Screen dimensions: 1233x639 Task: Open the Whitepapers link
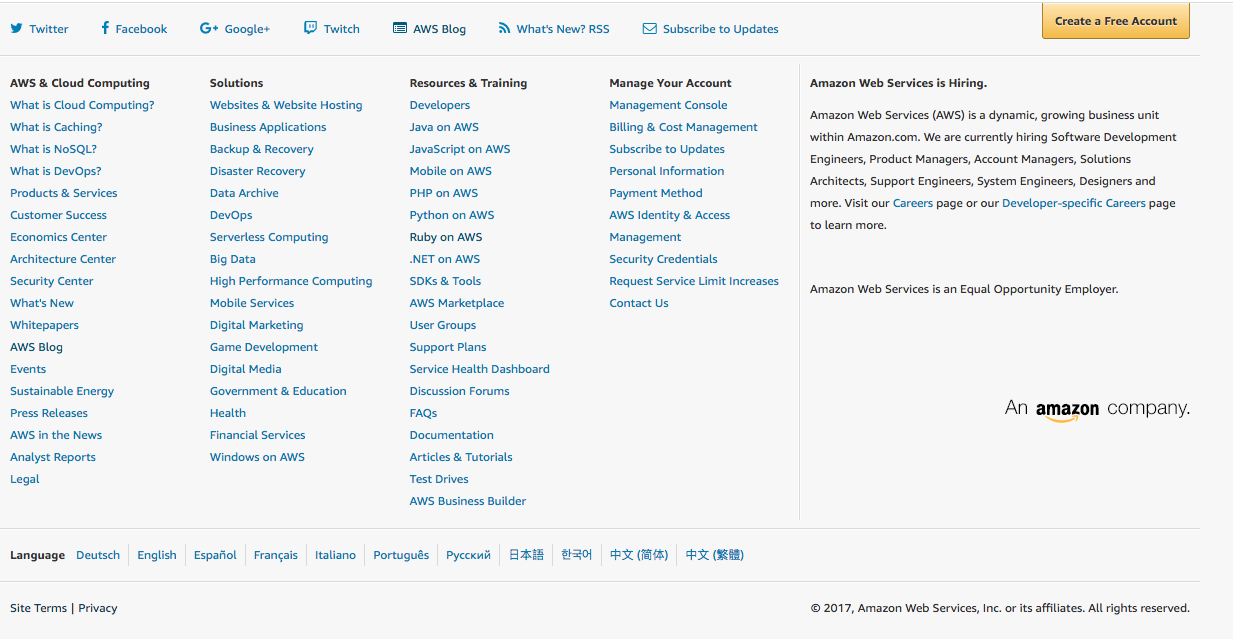[44, 325]
